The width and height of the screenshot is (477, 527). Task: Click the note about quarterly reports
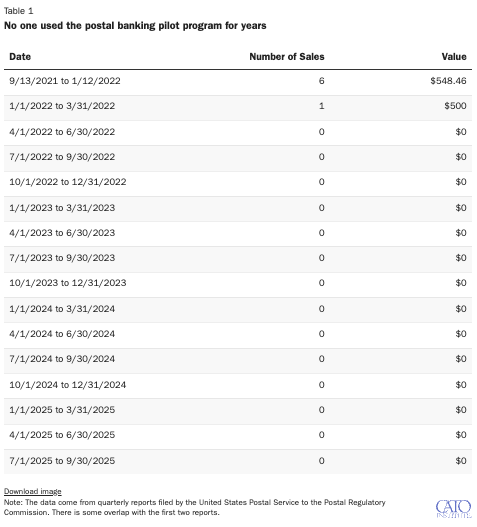195,508
